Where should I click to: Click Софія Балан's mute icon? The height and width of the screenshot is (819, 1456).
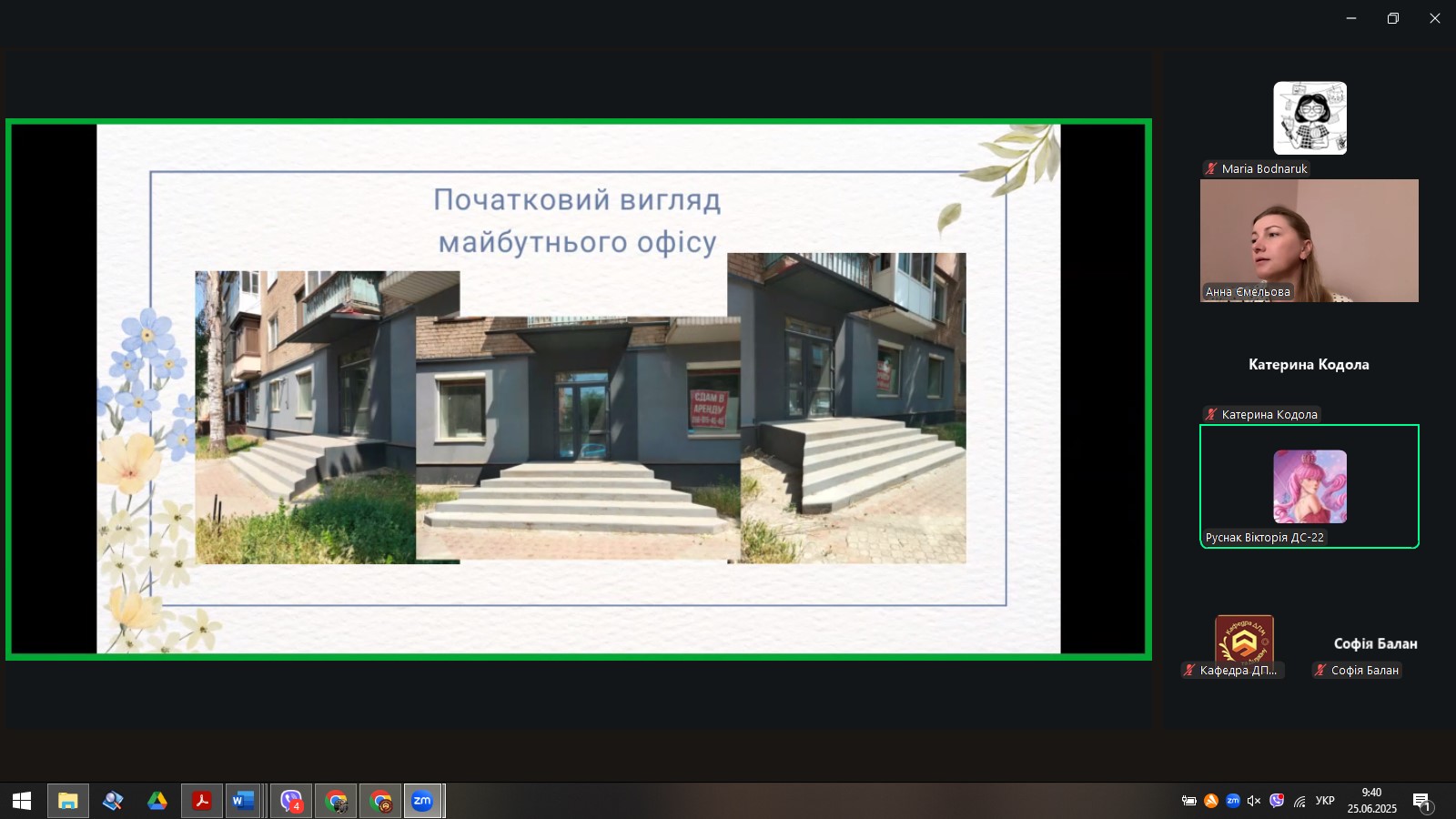coord(1319,671)
